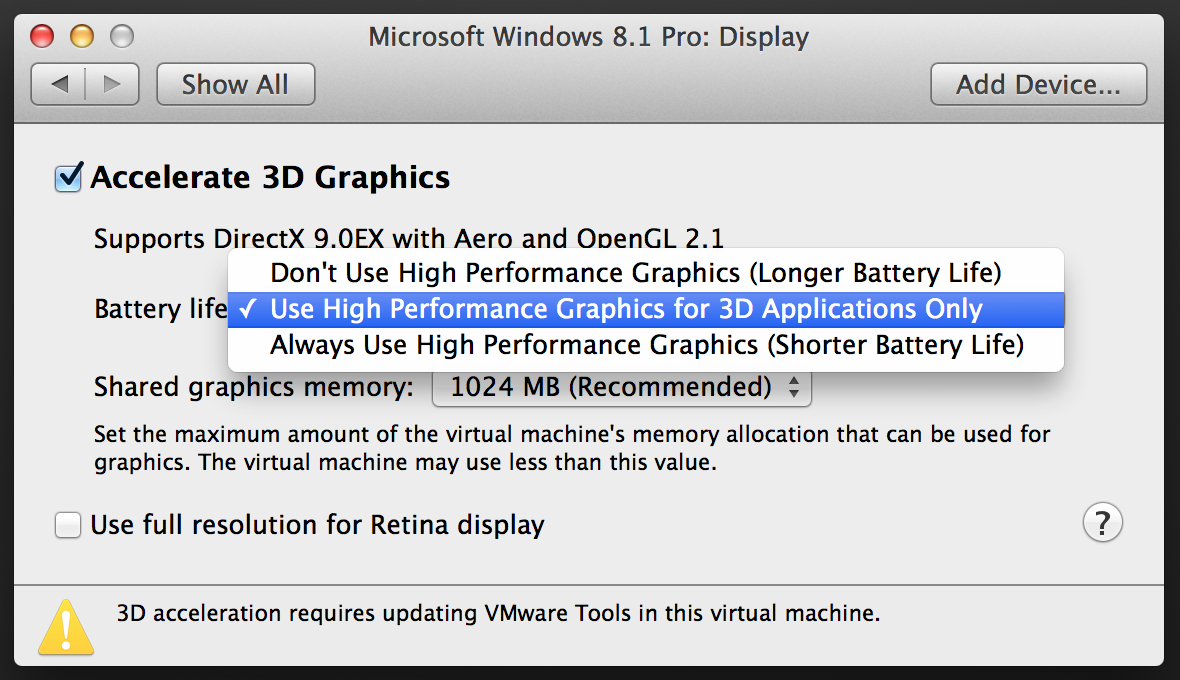Enable full resolution for Retina display

(68, 525)
